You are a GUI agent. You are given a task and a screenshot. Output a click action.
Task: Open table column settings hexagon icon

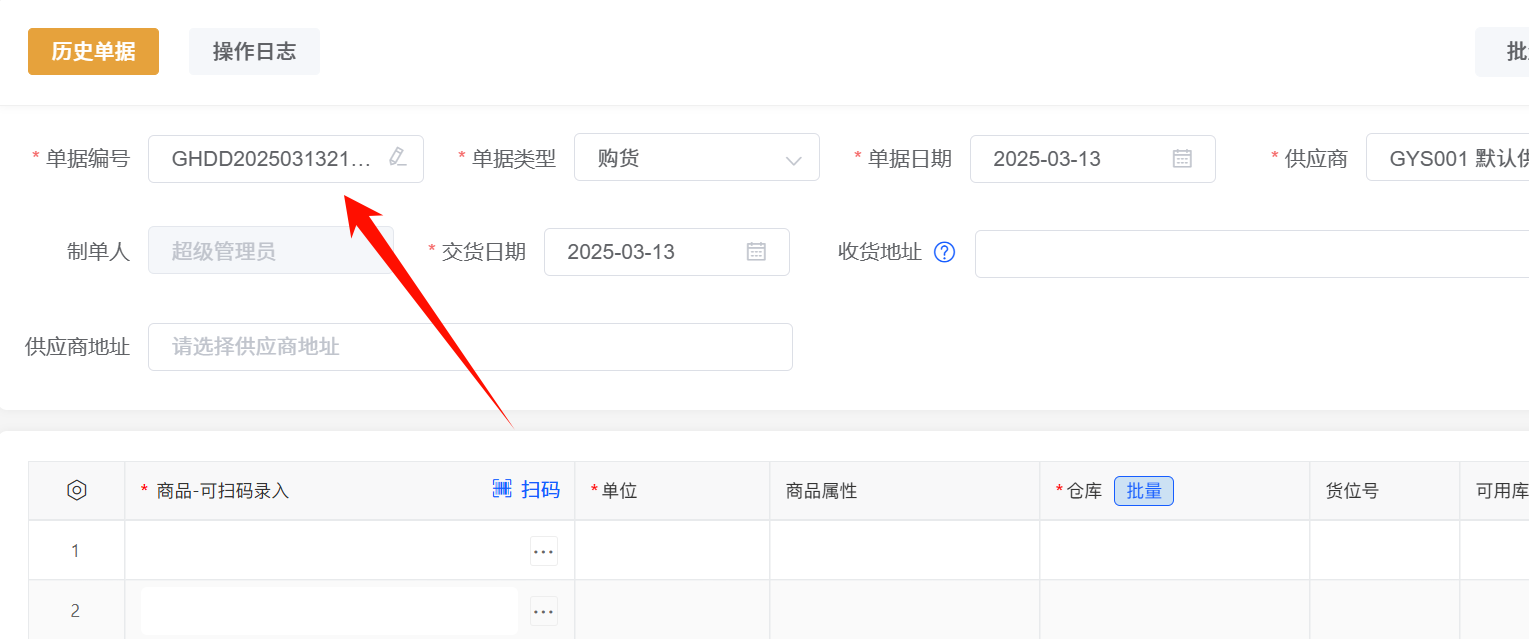[77, 490]
